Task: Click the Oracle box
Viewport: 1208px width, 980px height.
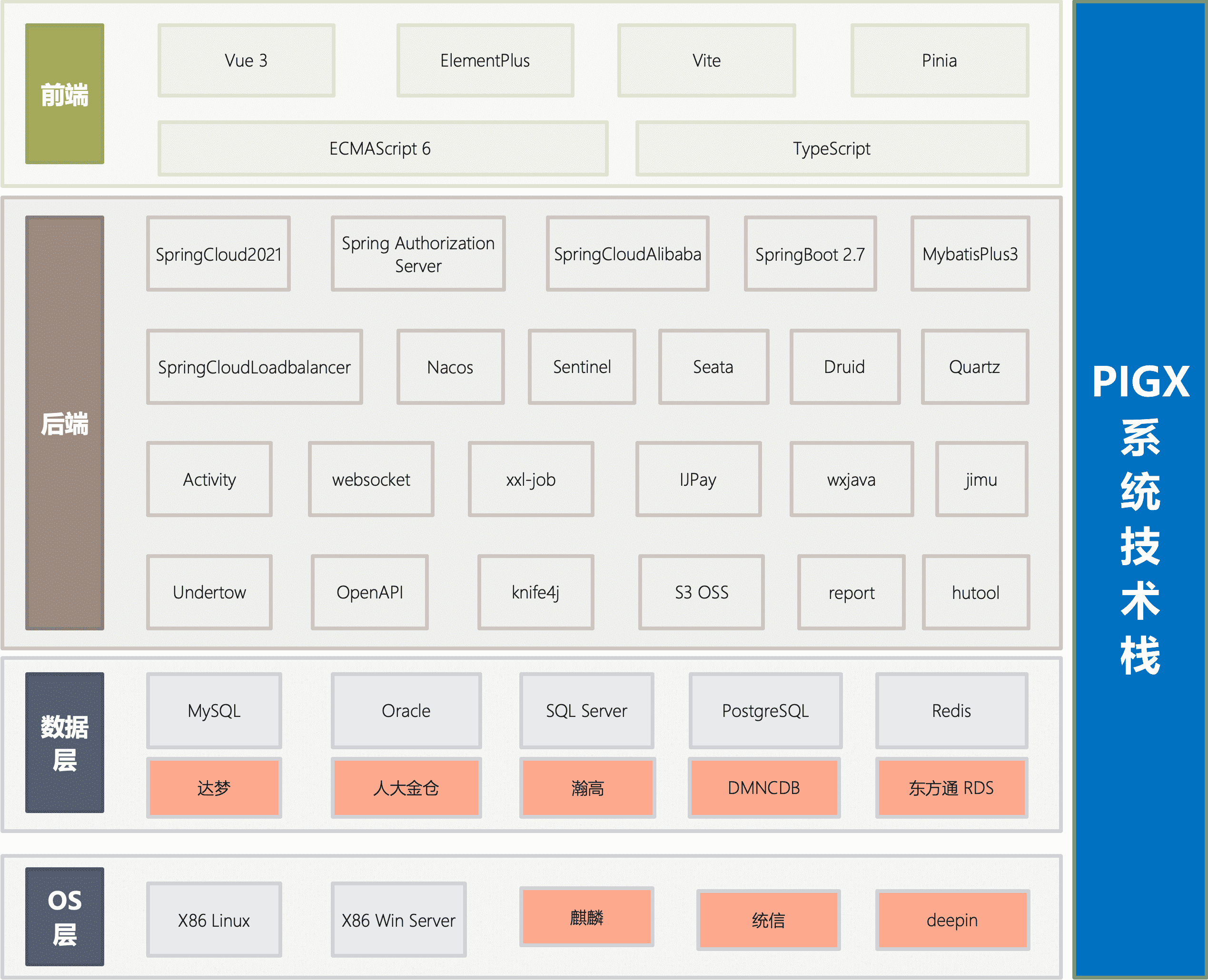Action: point(406,710)
